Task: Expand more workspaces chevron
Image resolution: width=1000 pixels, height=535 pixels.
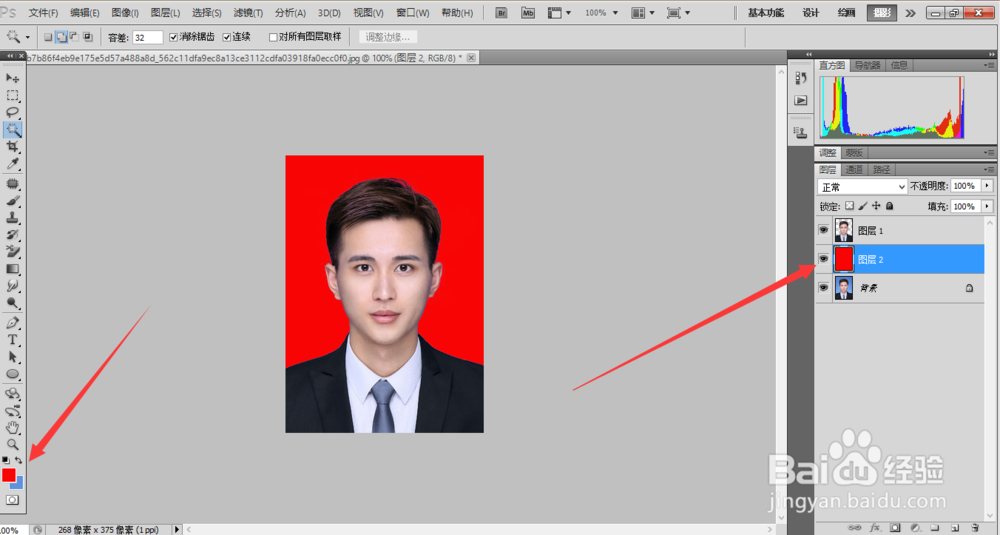Action: [x=910, y=13]
